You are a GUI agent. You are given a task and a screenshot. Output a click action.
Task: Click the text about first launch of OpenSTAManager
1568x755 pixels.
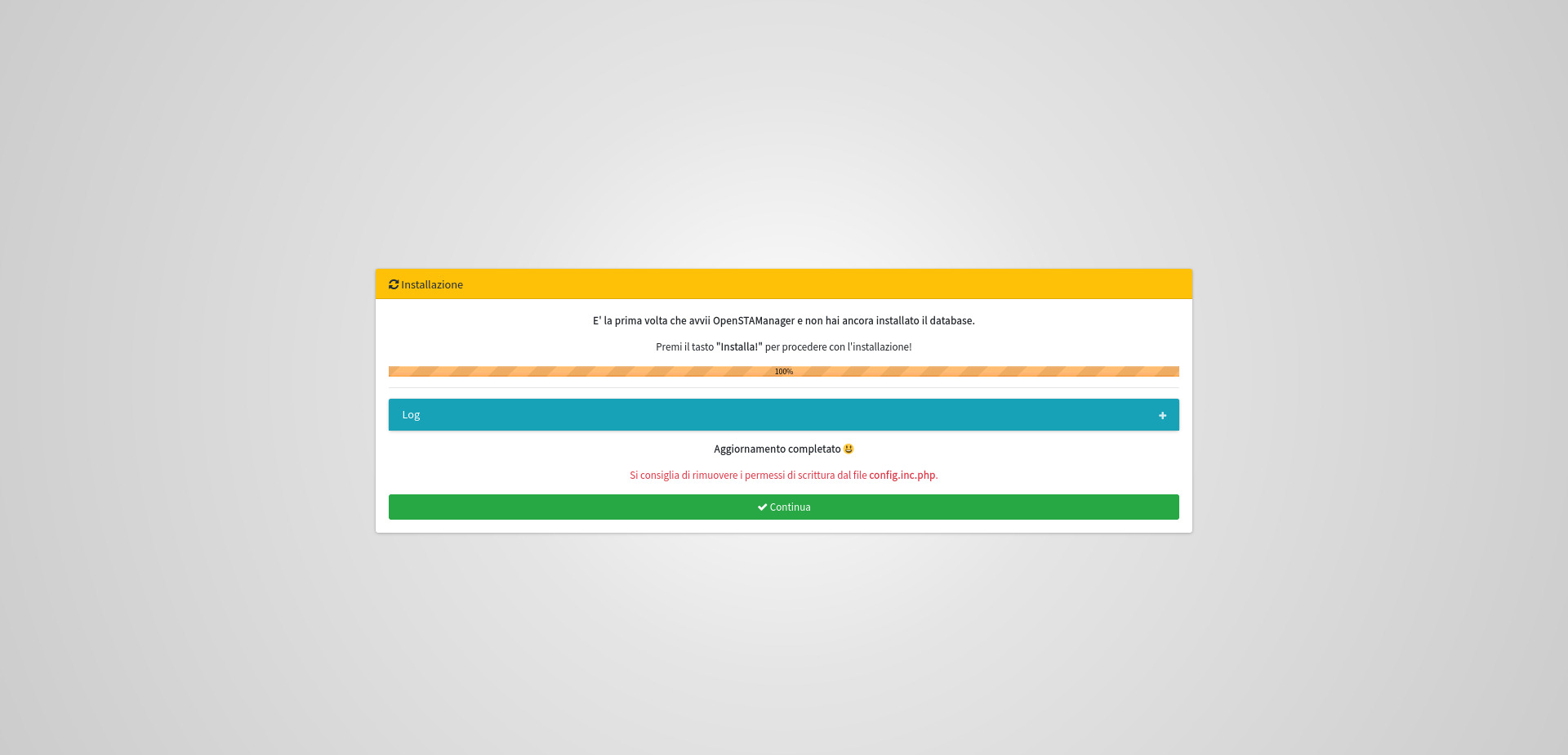[784, 320]
